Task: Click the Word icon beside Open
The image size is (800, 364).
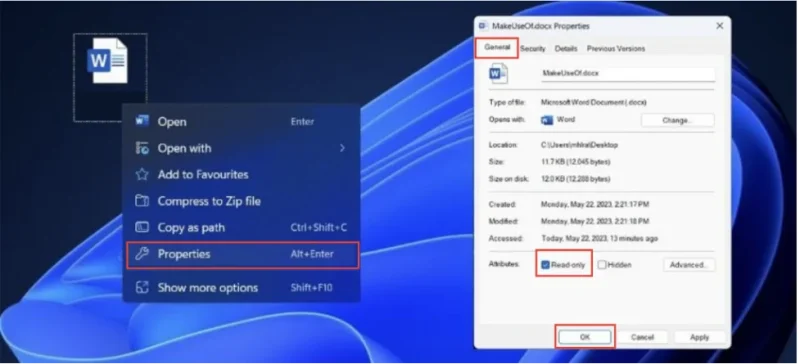Action: [142, 121]
